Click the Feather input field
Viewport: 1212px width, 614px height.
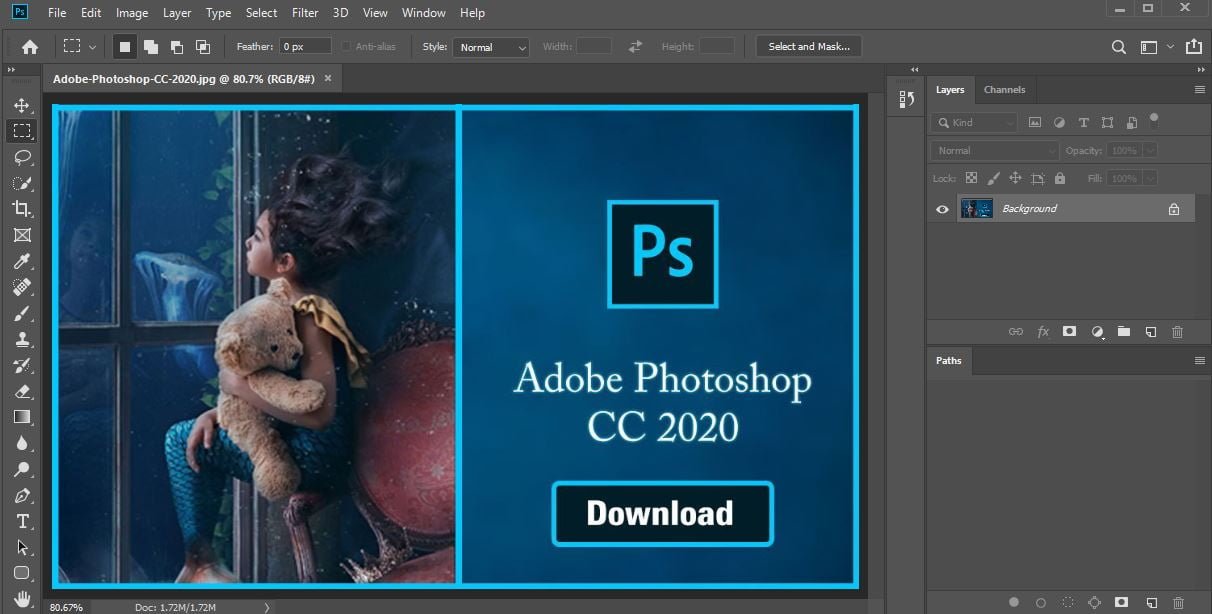(x=305, y=47)
